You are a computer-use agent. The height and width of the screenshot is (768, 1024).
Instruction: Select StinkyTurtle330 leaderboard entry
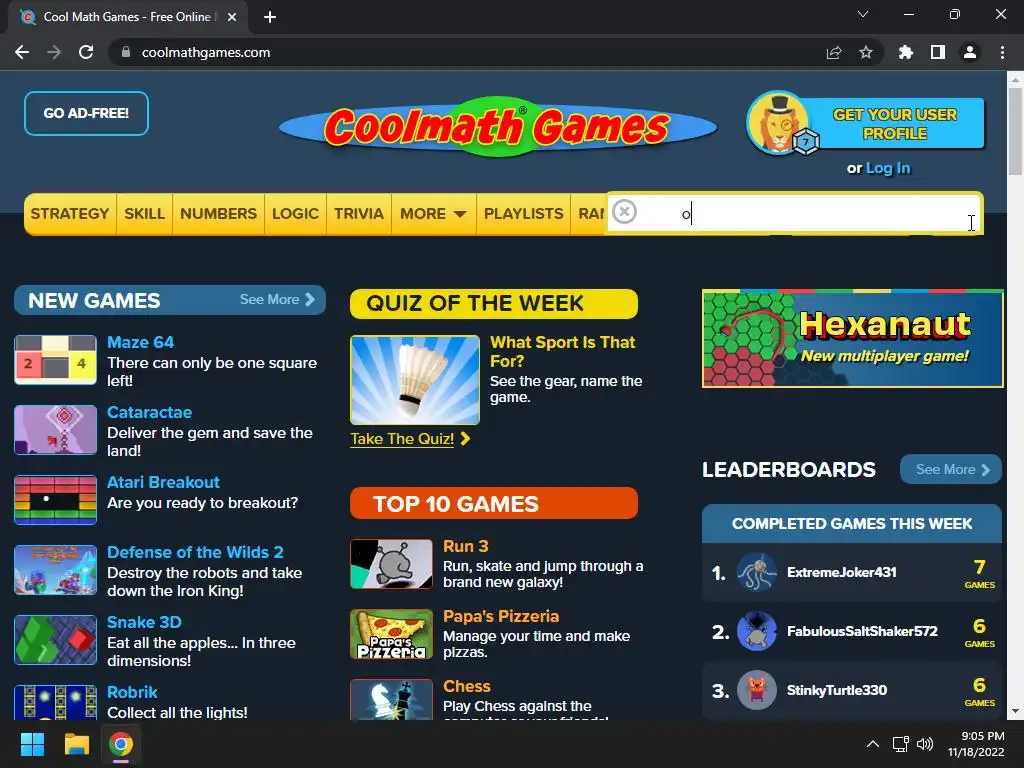tap(852, 690)
